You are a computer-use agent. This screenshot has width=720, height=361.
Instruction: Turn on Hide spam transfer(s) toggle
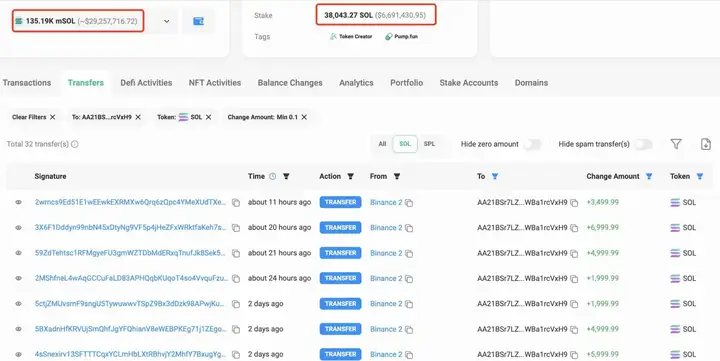644,144
